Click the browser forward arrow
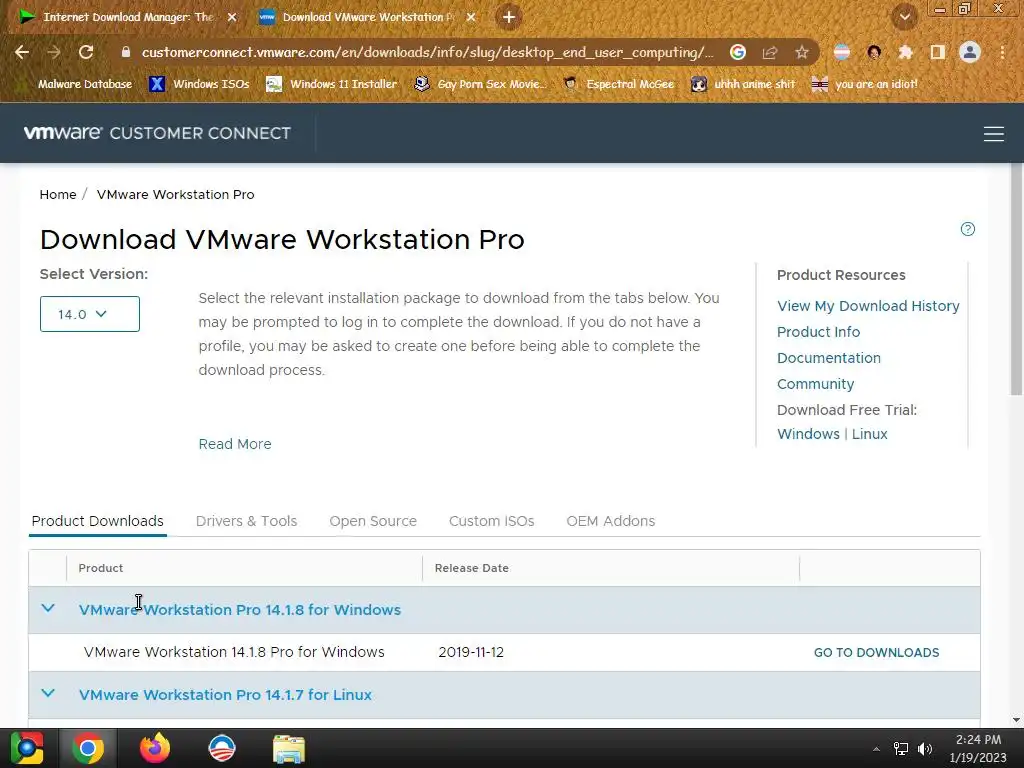Viewport: 1024px width, 768px height. (x=54, y=52)
